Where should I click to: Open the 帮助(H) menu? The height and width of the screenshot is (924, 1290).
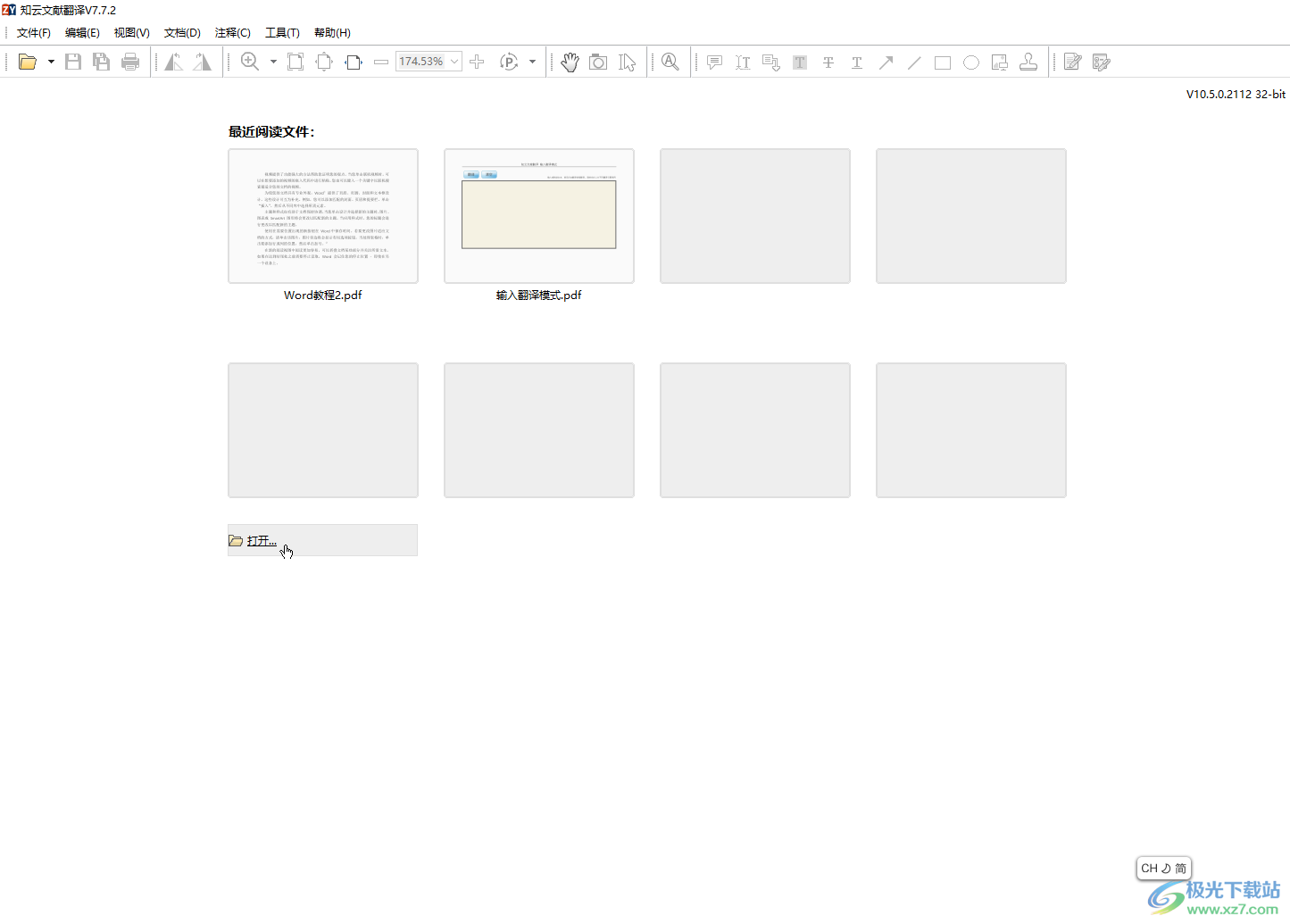click(x=332, y=32)
